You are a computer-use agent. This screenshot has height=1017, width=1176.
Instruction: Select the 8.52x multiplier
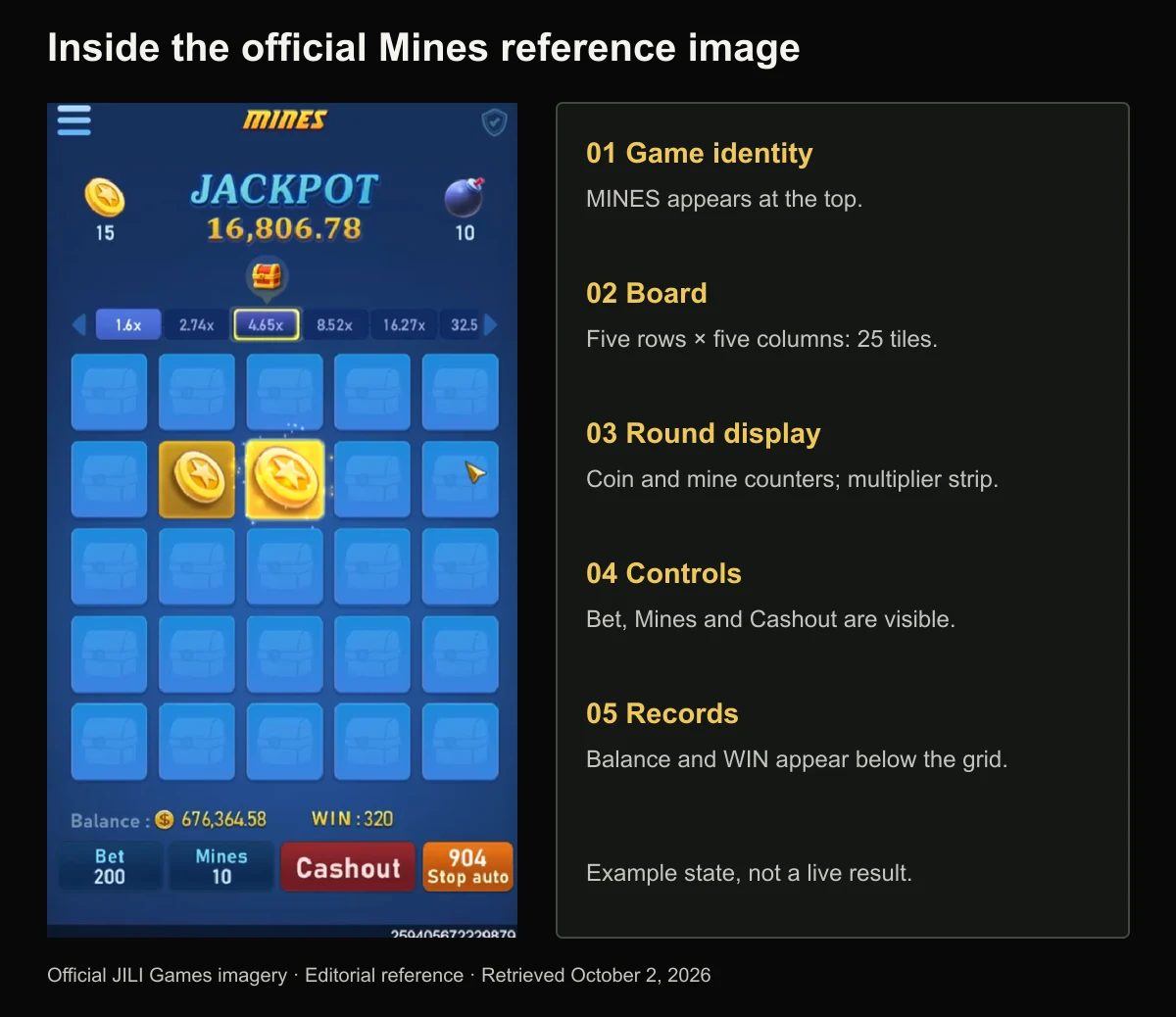tap(334, 324)
